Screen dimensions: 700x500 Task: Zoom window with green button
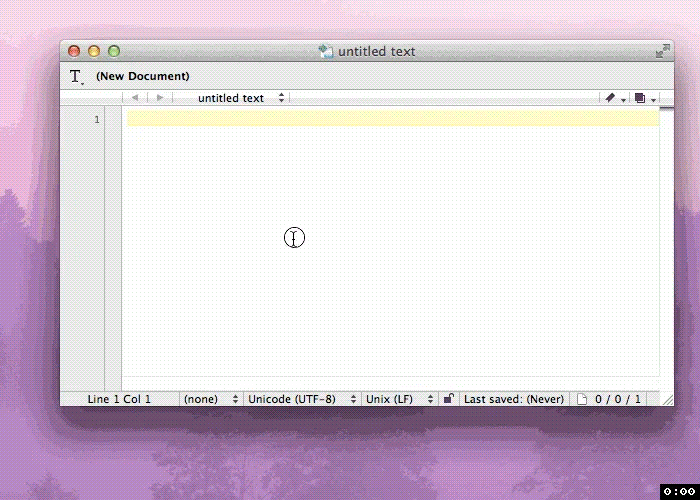click(114, 51)
